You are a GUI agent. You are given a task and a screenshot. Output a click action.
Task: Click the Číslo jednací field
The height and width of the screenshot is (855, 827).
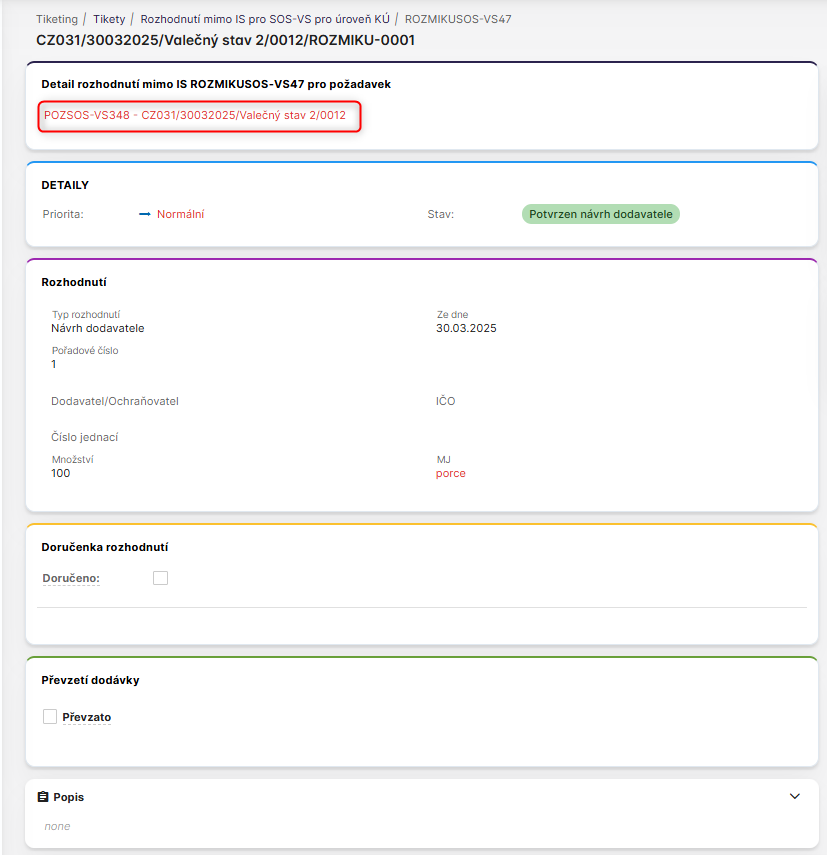pos(85,437)
